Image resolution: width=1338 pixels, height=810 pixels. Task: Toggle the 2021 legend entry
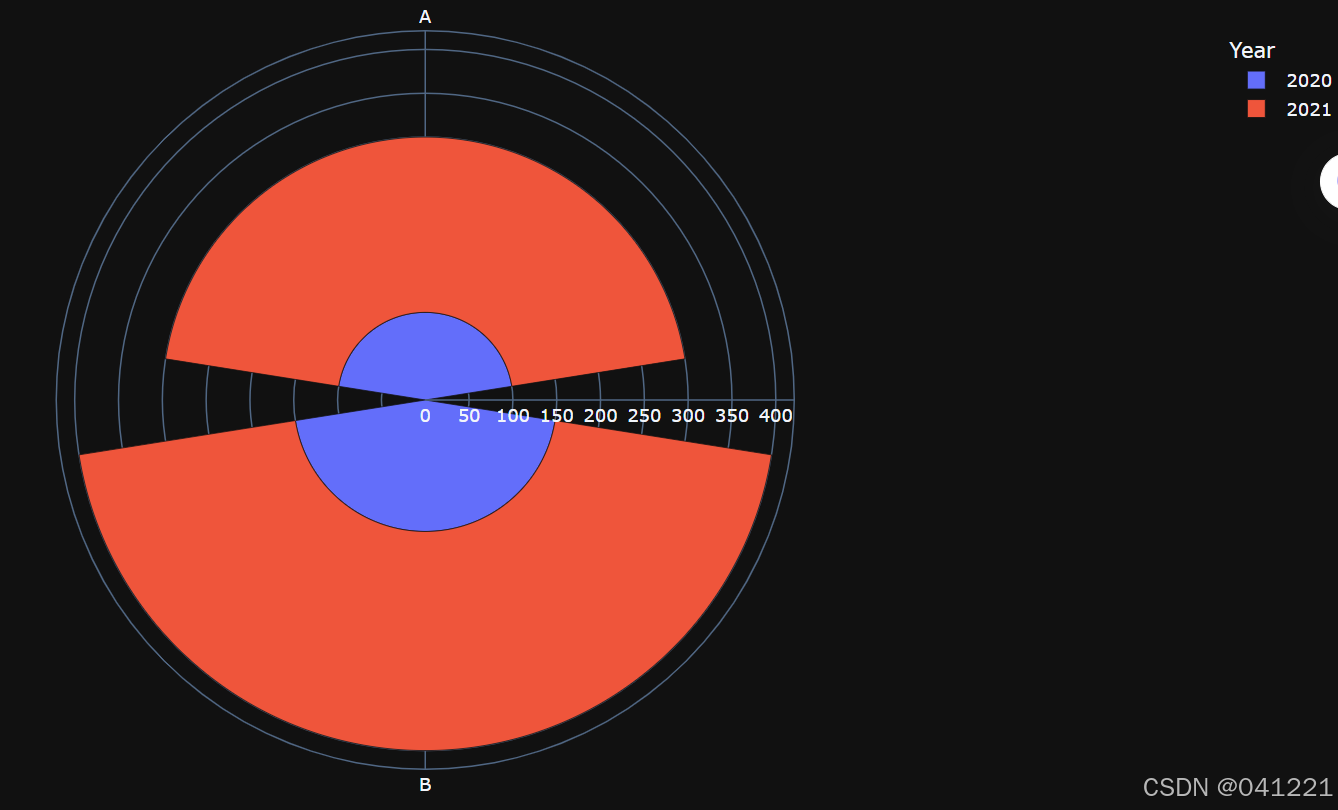coord(1289,110)
